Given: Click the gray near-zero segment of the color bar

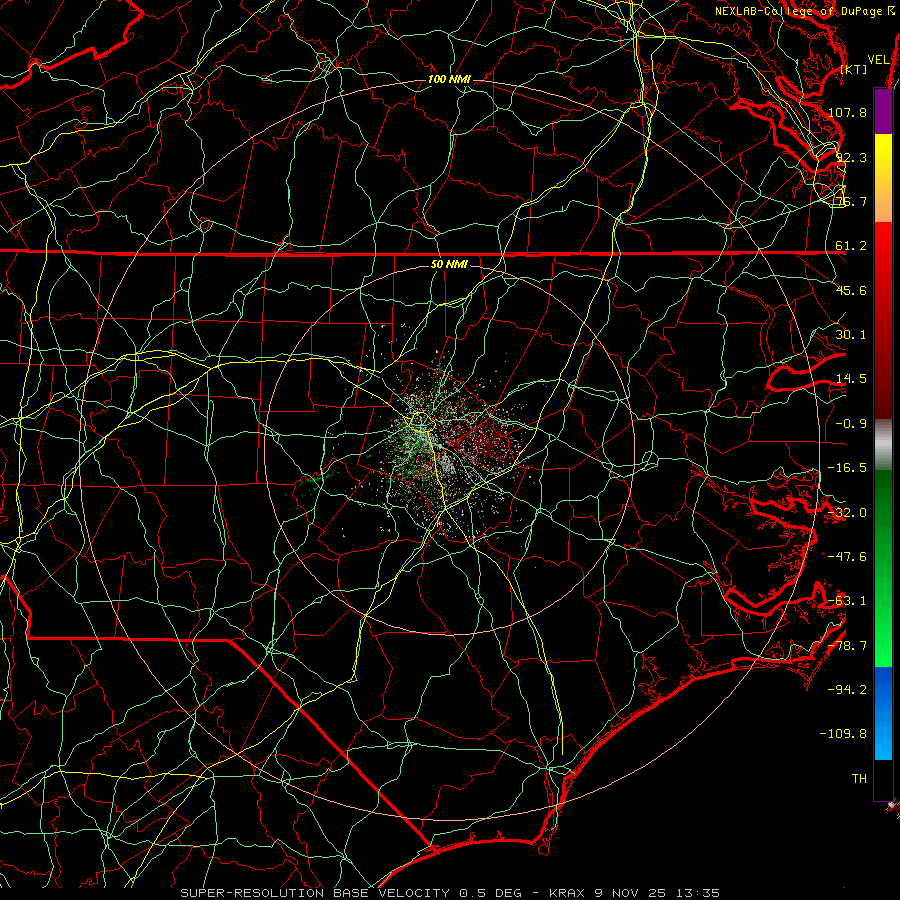Looking at the screenshot, I should 883,445.
